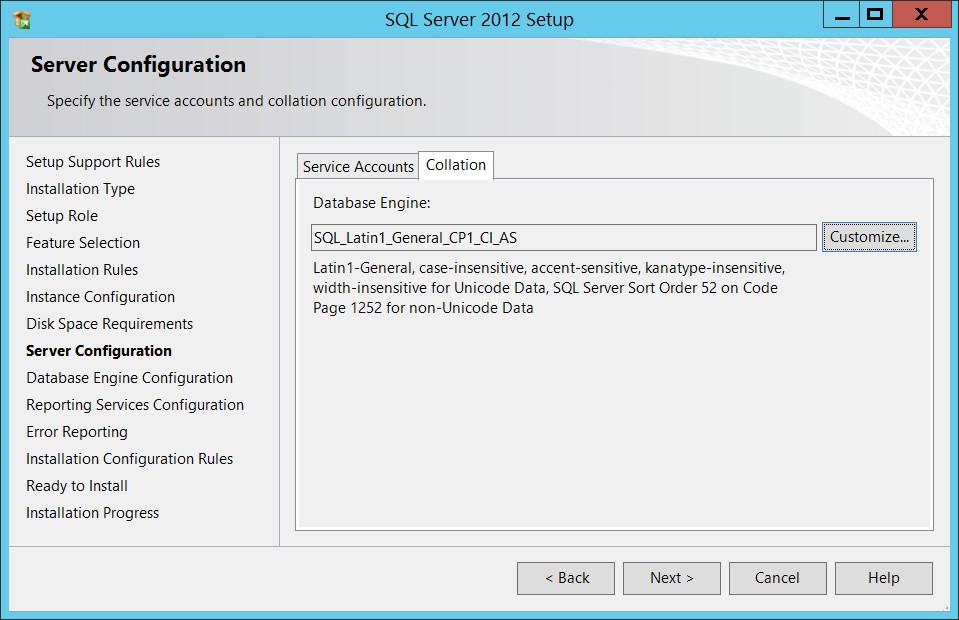This screenshot has width=959, height=620.
Task: Click the SQL Server setup title bar icon
Action: pos(21,20)
